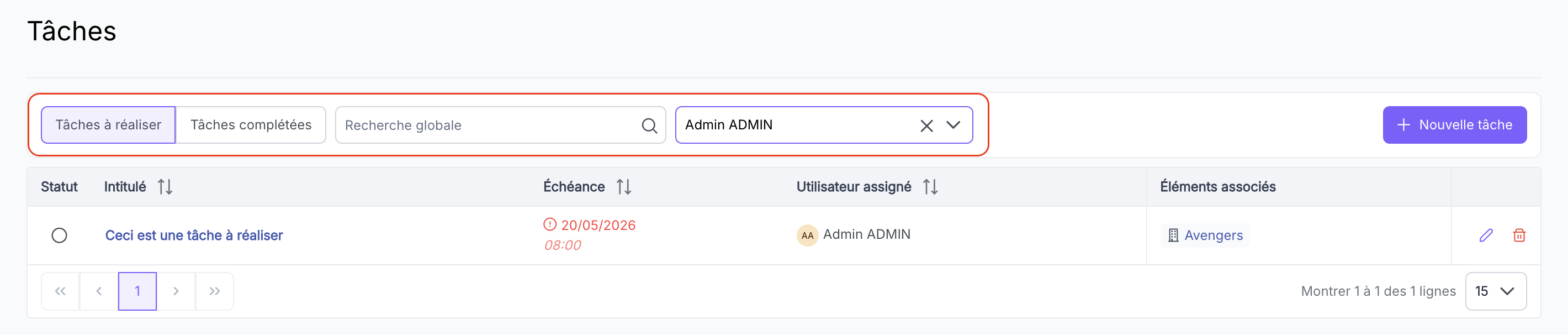Go to previous page of results
The height and width of the screenshot is (335, 1568).
[x=99, y=291]
